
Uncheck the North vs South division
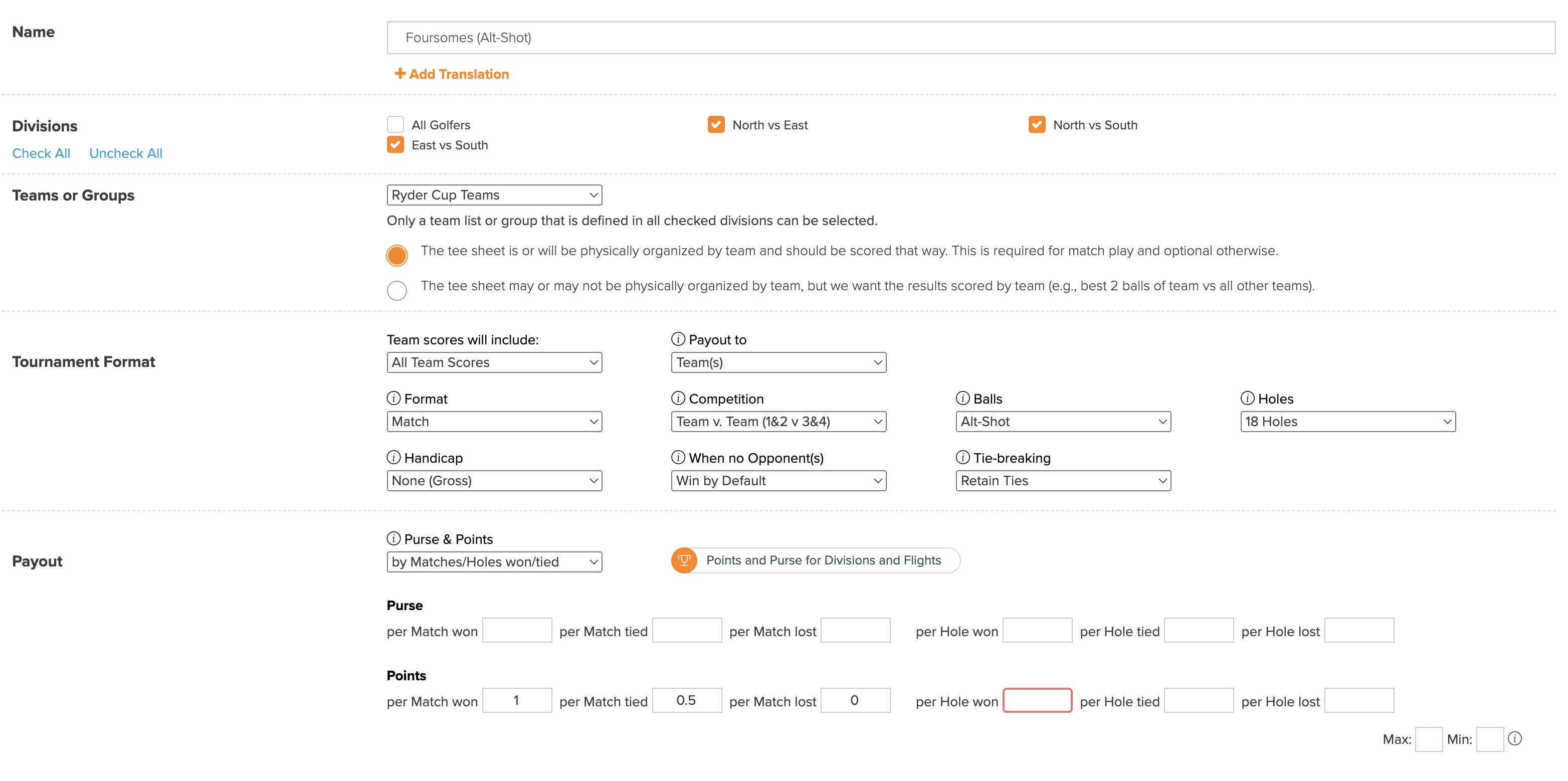tap(1037, 124)
